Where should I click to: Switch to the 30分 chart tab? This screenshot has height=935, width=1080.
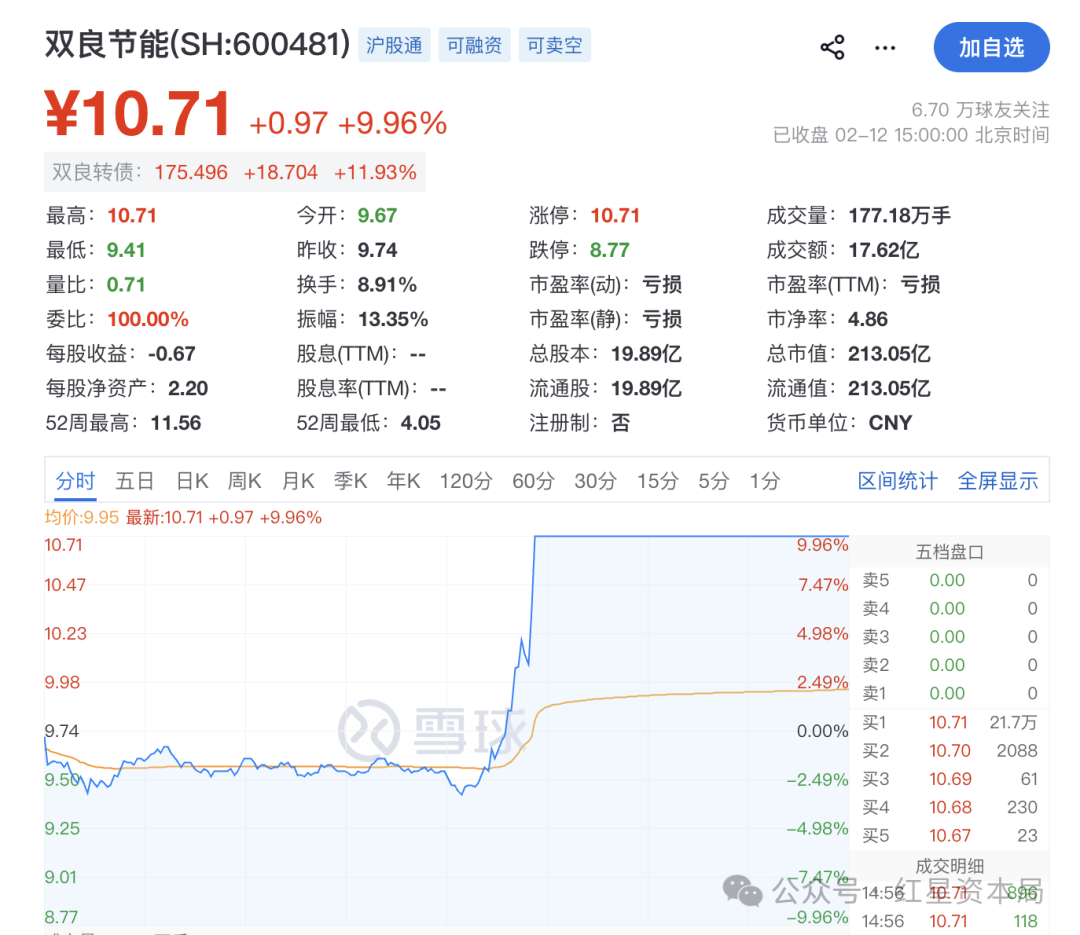(595, 480)
